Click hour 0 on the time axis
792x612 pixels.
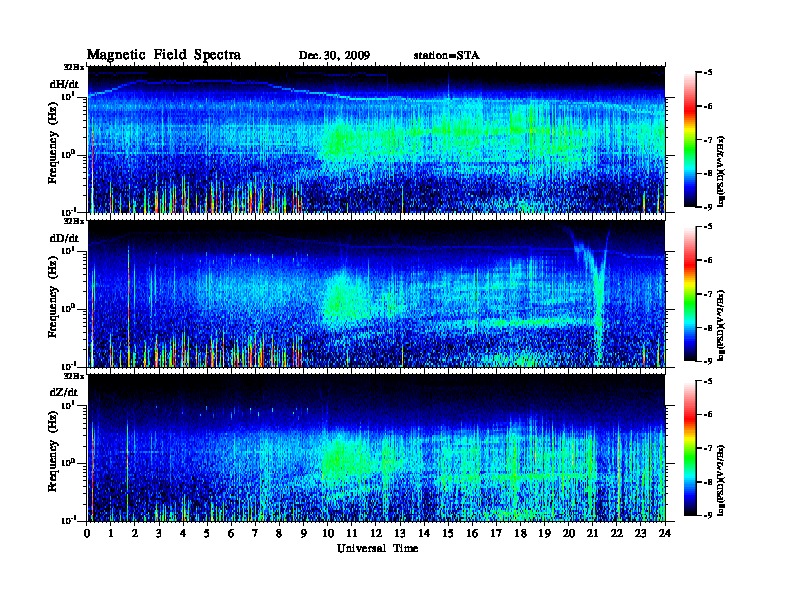(x=87, y=534)
